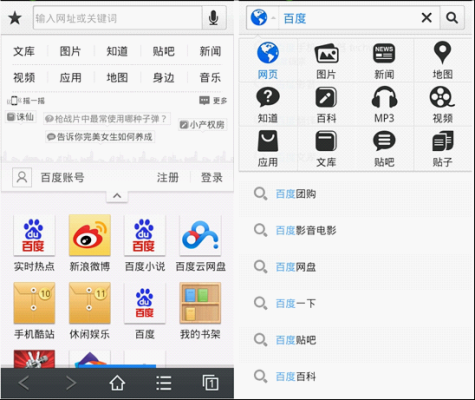Choose suggestion 百度团购

pos(355,194)
